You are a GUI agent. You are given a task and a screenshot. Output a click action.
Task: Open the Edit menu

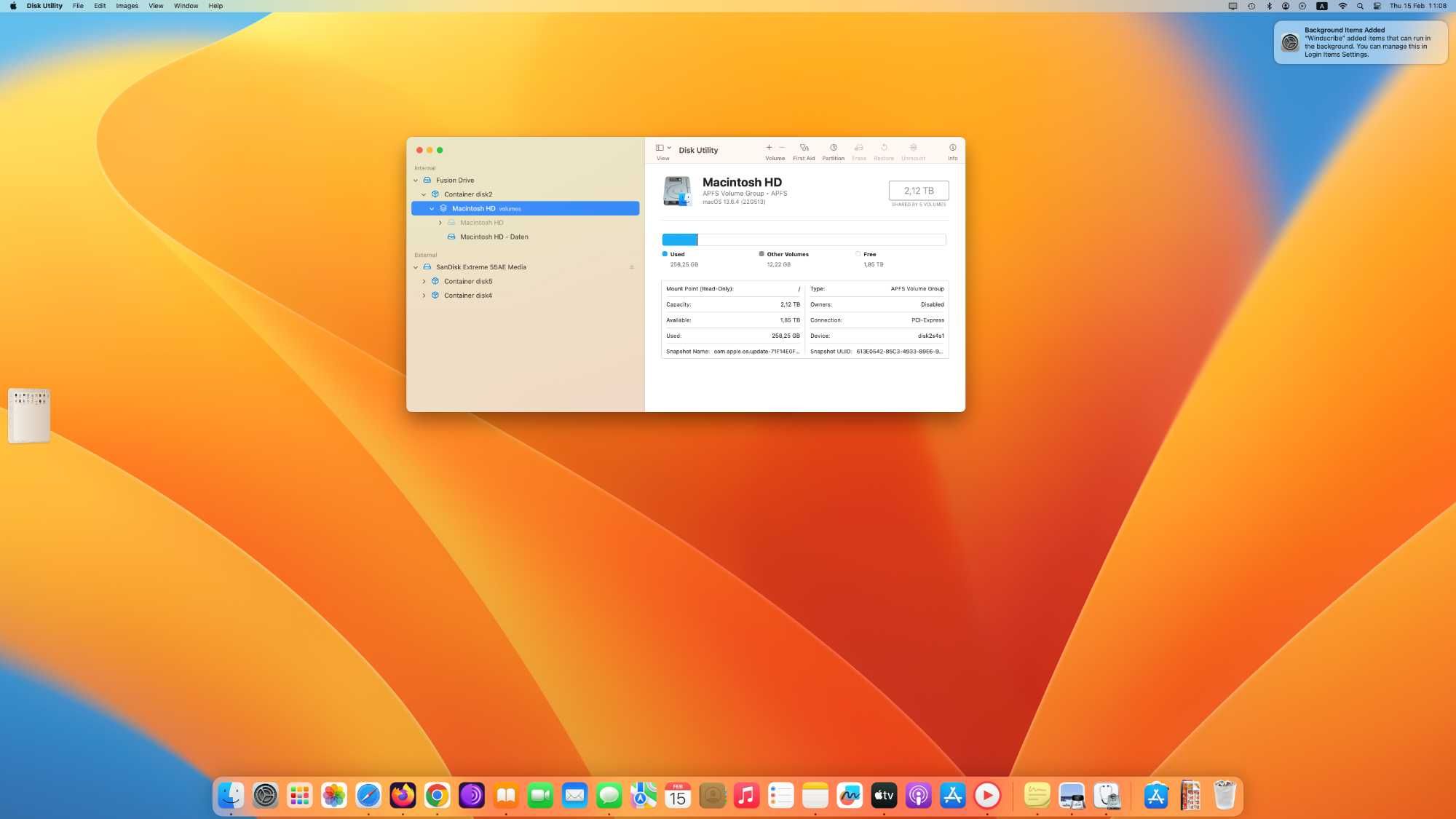(x=100, y=6)
